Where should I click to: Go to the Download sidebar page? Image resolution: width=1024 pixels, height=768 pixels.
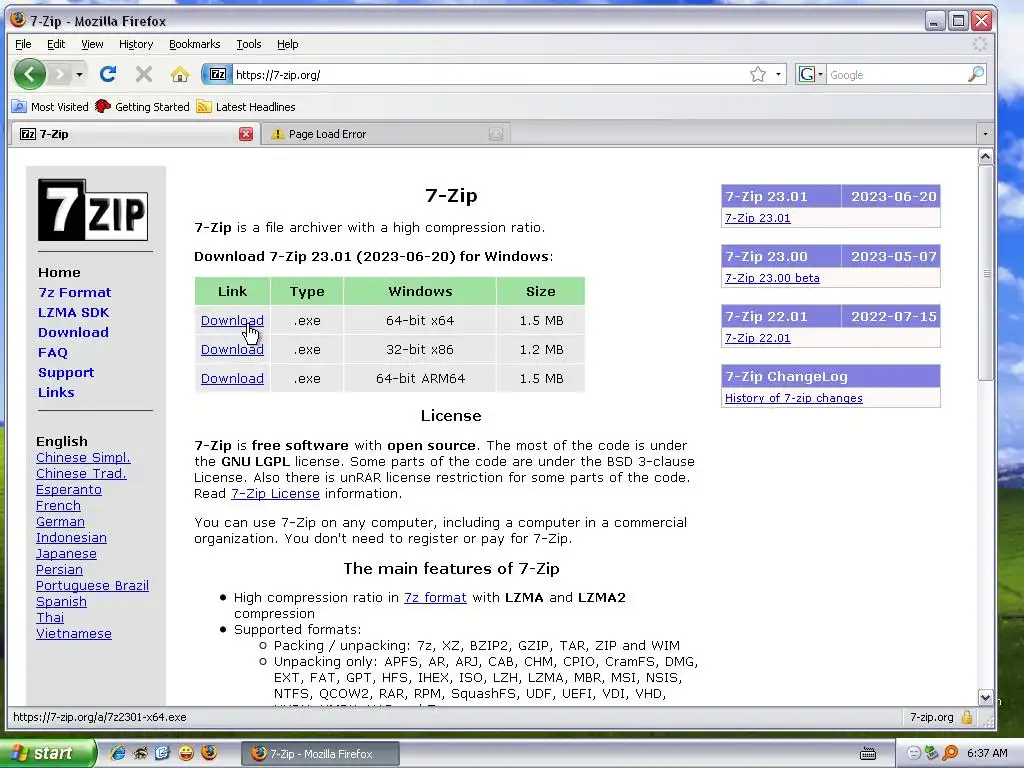pyautogui.click(x=73, y=332)
